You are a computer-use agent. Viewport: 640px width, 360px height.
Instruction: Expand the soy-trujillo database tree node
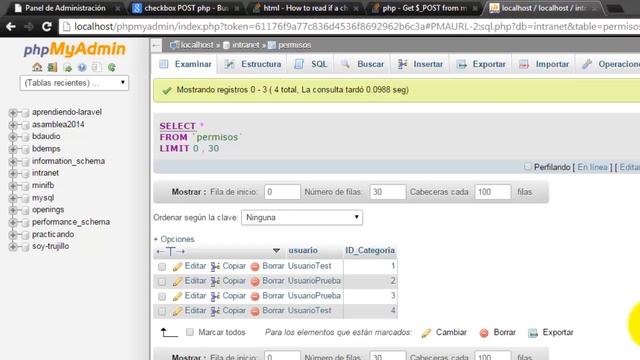coord(13,247)
